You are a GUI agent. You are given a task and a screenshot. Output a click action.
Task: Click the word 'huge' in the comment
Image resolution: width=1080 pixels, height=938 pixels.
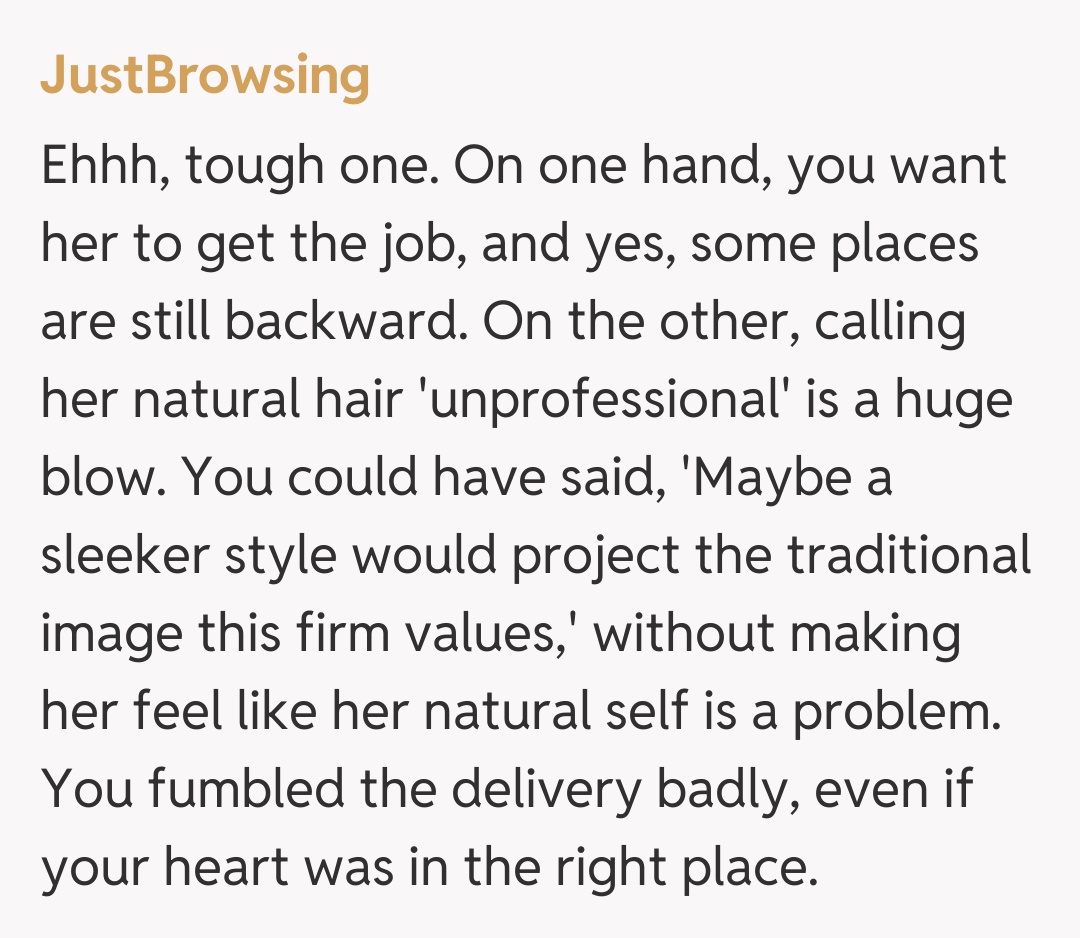[x=953, y=400]
